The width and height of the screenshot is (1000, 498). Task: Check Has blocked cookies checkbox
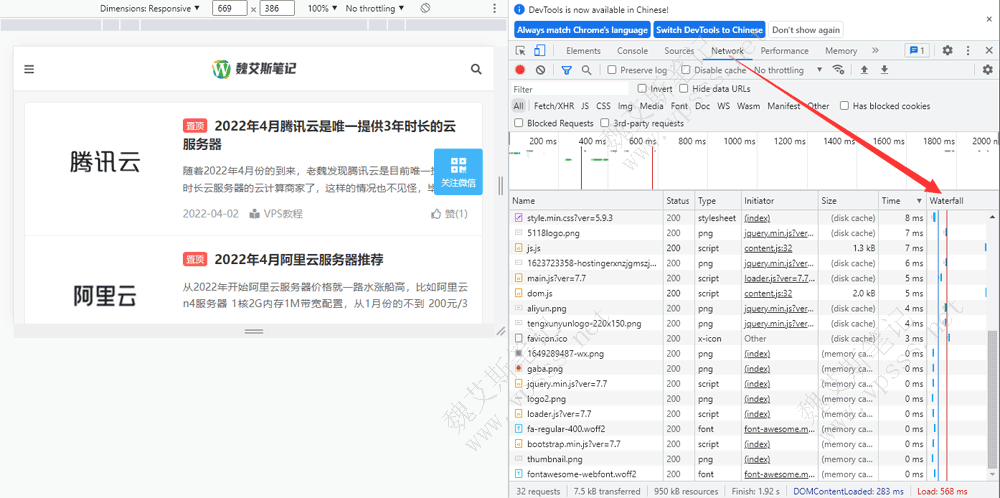pyautogui.click(x=844, y=106)
